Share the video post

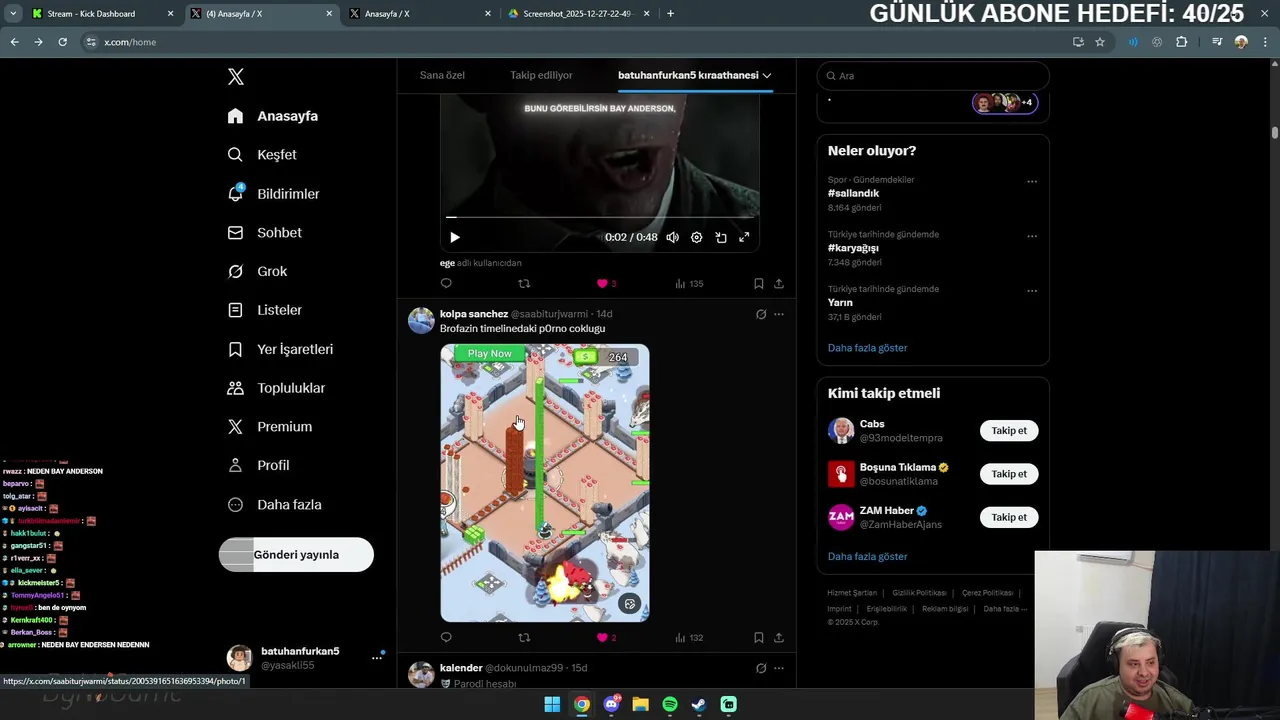pyautogui.click(x=779, y=284)
